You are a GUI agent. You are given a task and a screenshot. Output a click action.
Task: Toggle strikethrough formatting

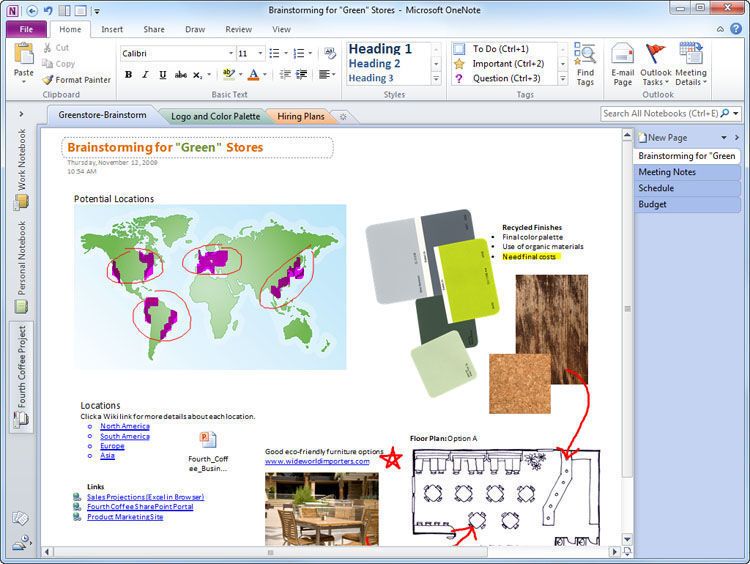coord(180,75)
